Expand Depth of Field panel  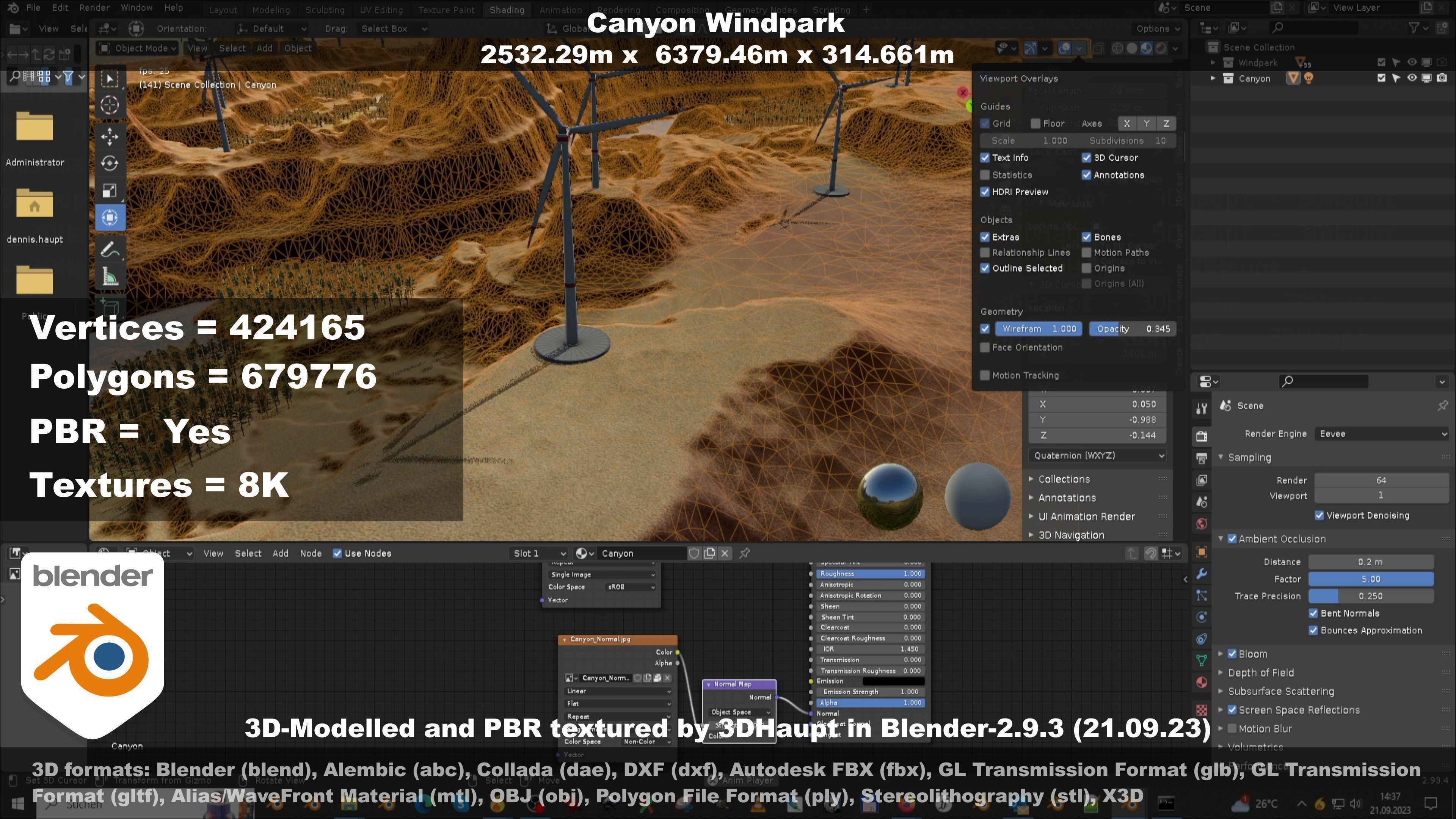(x=1260, y=673)
